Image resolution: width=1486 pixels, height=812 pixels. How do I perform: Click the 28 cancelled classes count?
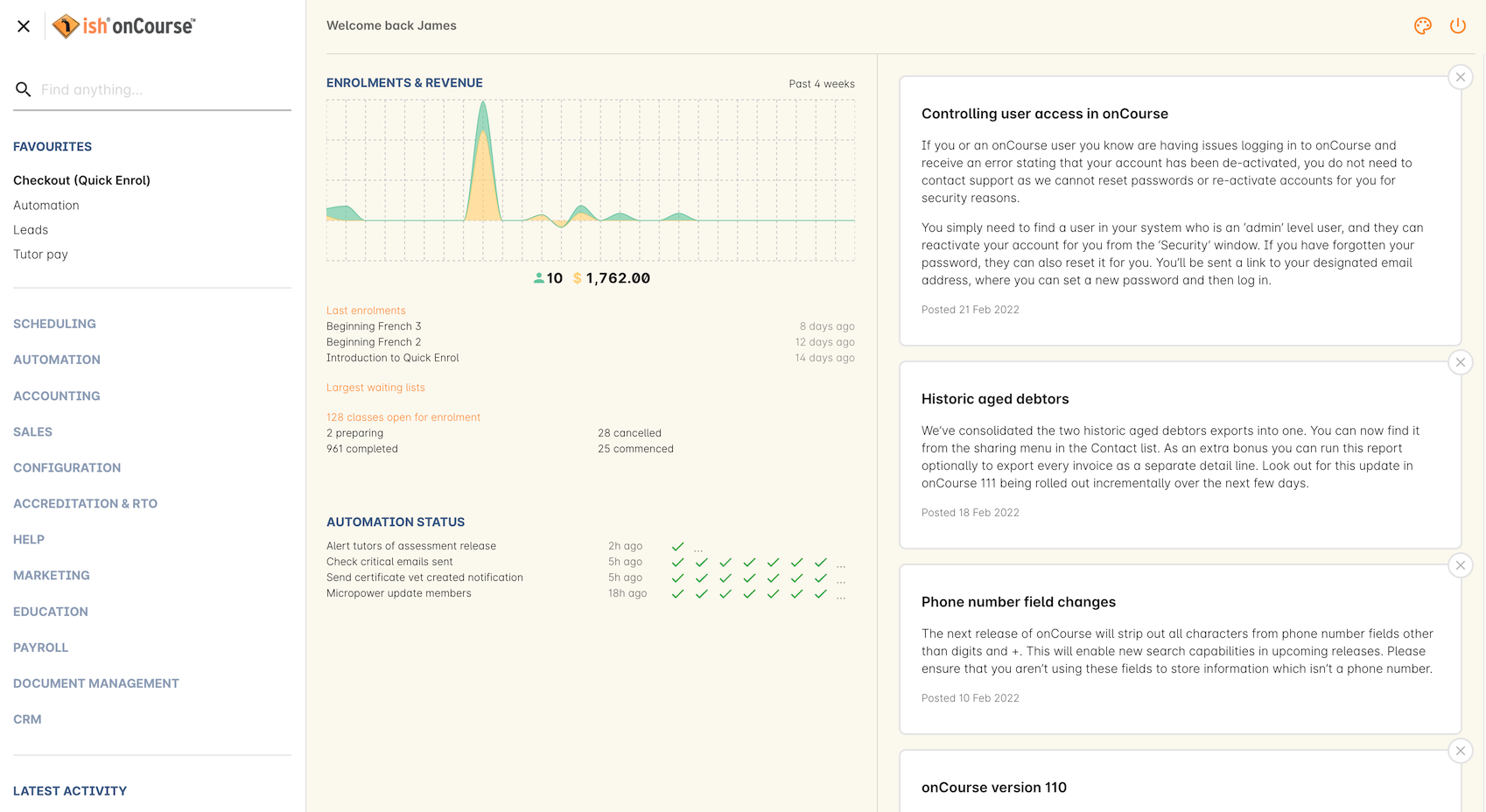click(630, 433)
